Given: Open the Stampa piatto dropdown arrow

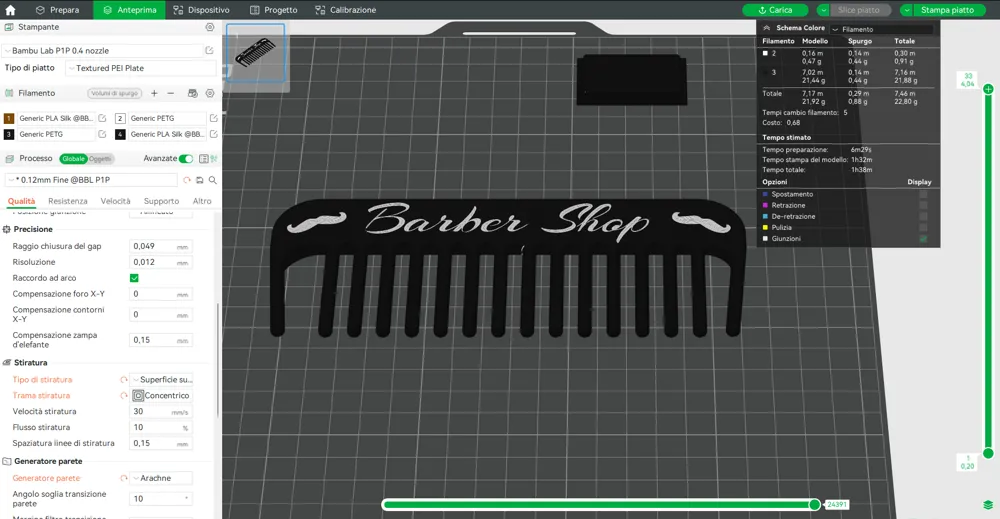Looking at the screenshot, I should [x=906, y=10].
